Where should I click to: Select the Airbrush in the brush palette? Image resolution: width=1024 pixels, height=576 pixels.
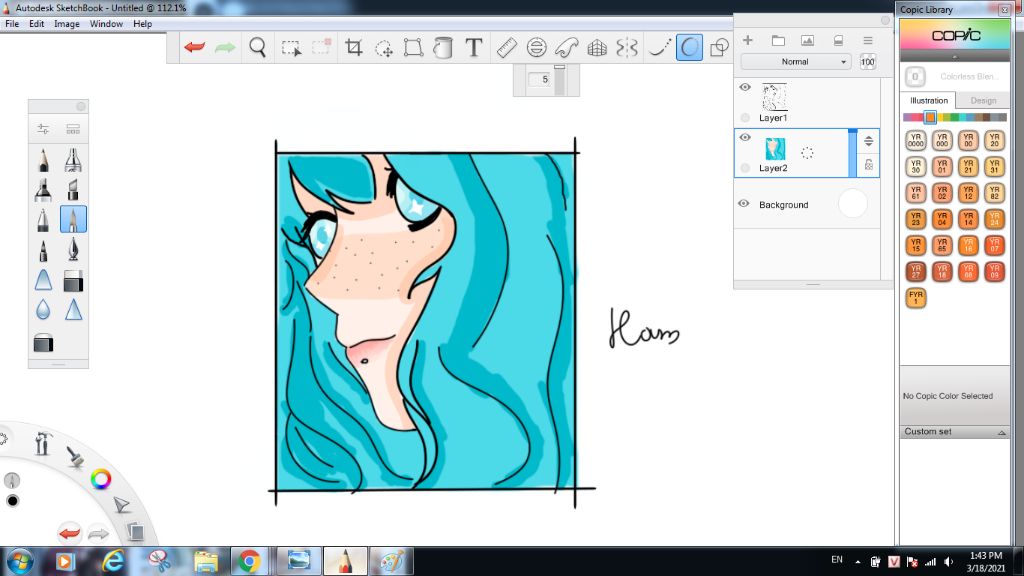(x=72, y=160)
